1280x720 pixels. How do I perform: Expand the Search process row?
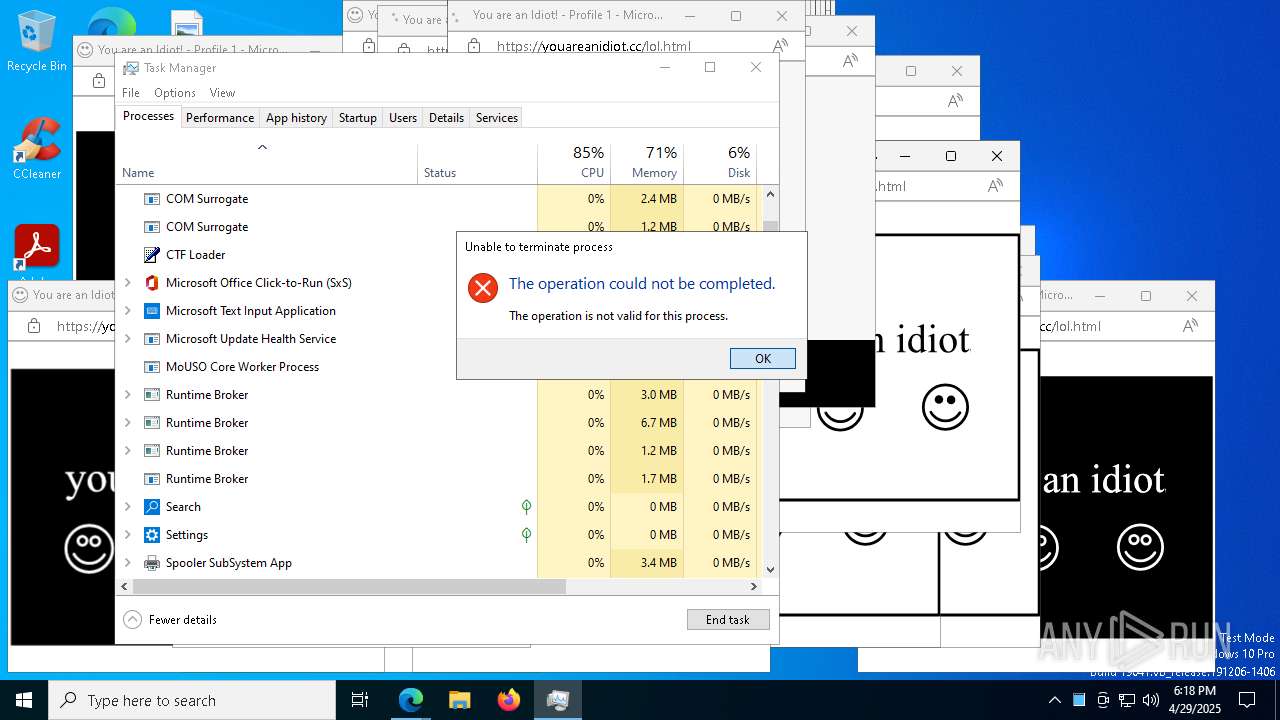pos(128,507)
